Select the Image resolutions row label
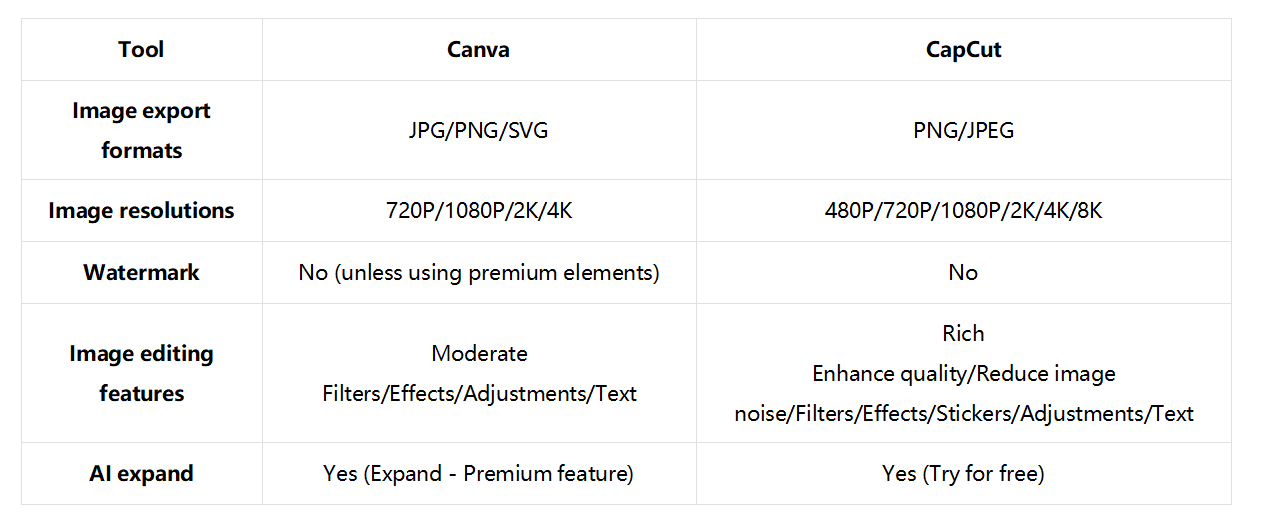The height and width of the screenshot is (528, 1263). [141, 211]
